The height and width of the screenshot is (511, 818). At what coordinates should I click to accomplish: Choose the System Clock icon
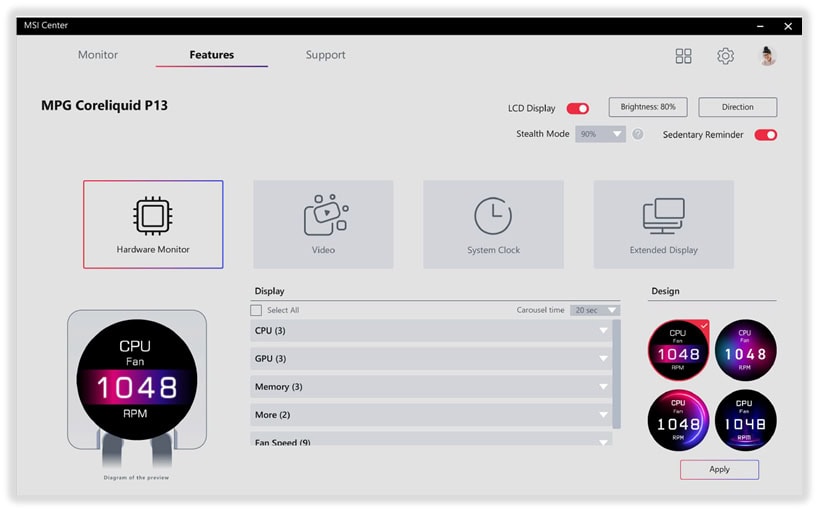point(493,216)
